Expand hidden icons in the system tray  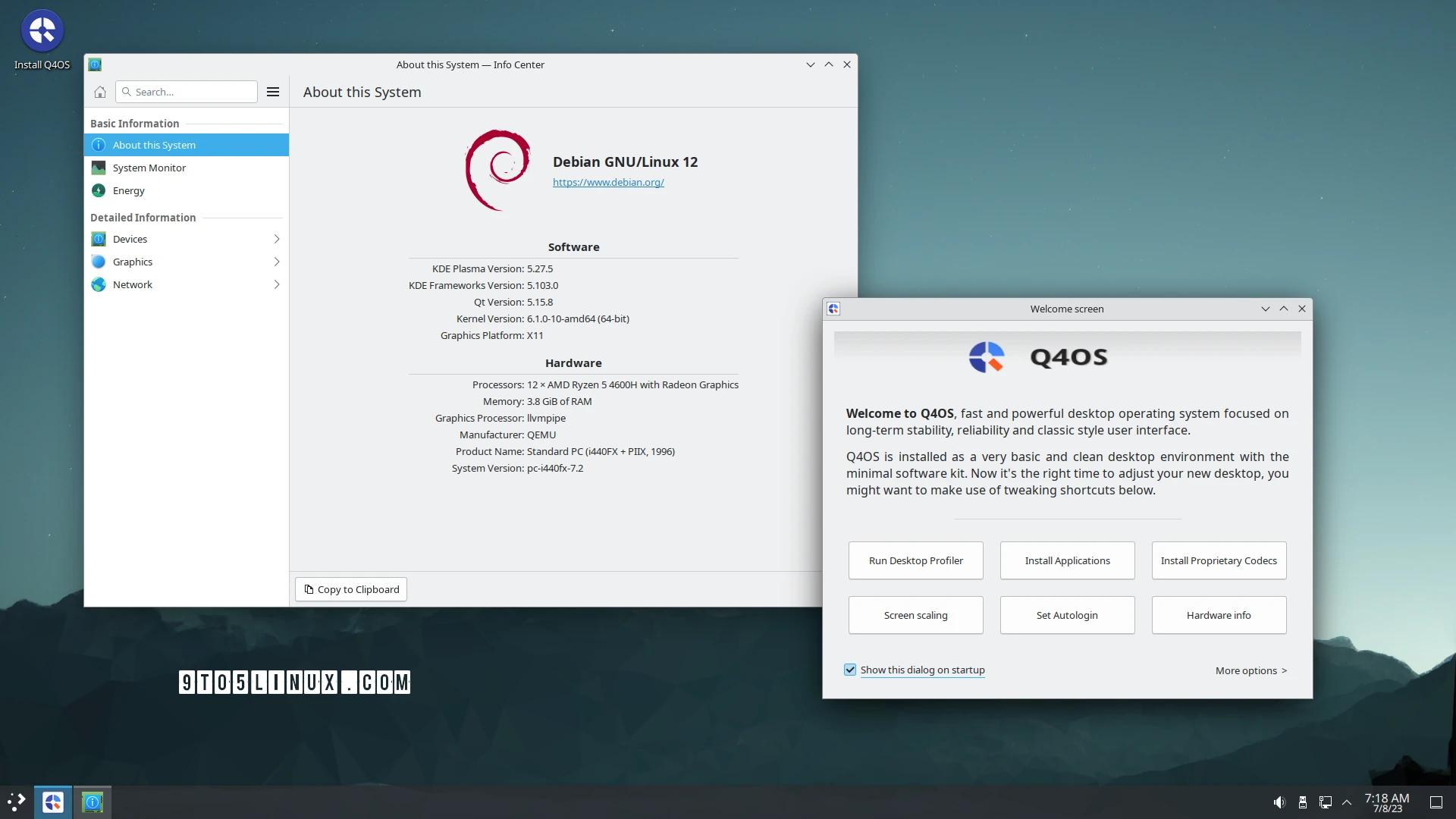click(1347, 802)
